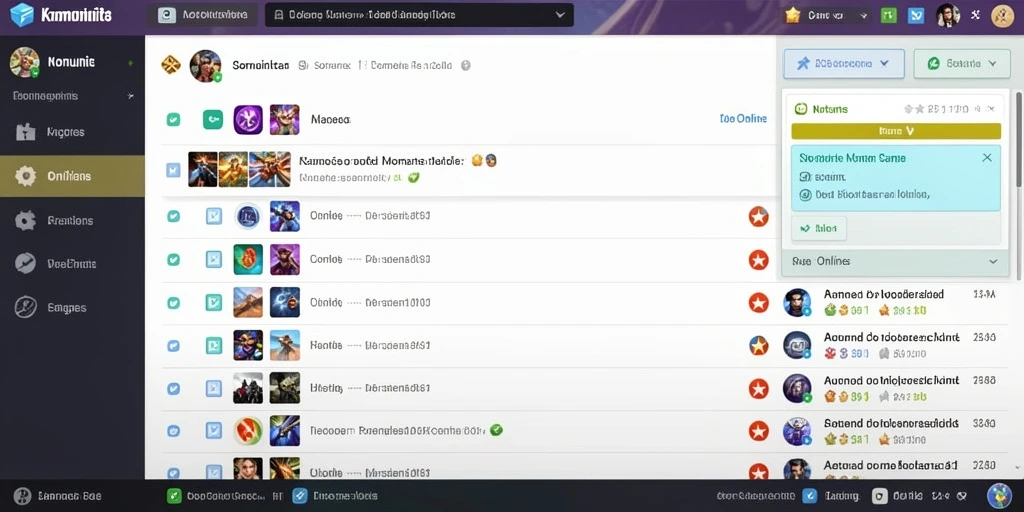Click the gold star icon in top bar
The width and height of the screenshot is (1024, 512).
coord(793,15)
